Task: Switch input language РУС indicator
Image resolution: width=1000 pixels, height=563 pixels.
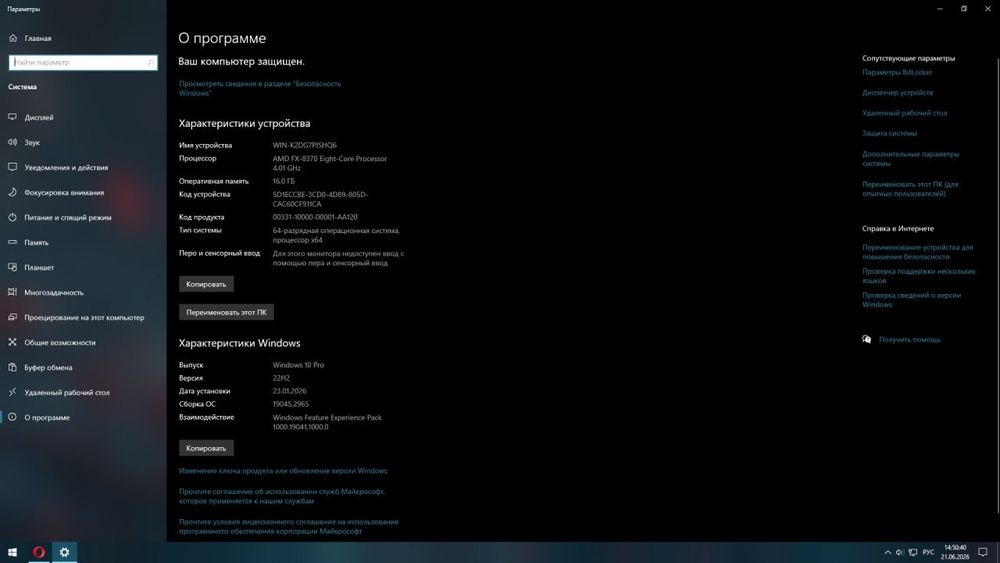Action: [929, 552]
